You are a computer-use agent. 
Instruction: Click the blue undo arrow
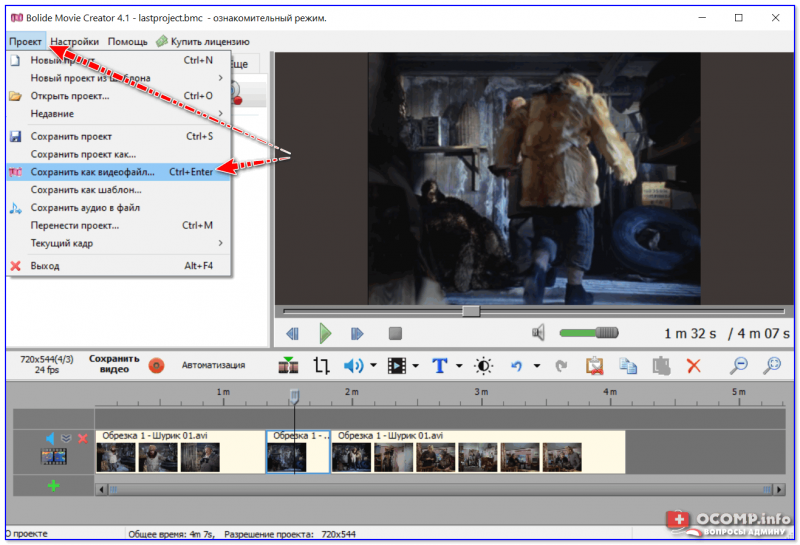517,365
